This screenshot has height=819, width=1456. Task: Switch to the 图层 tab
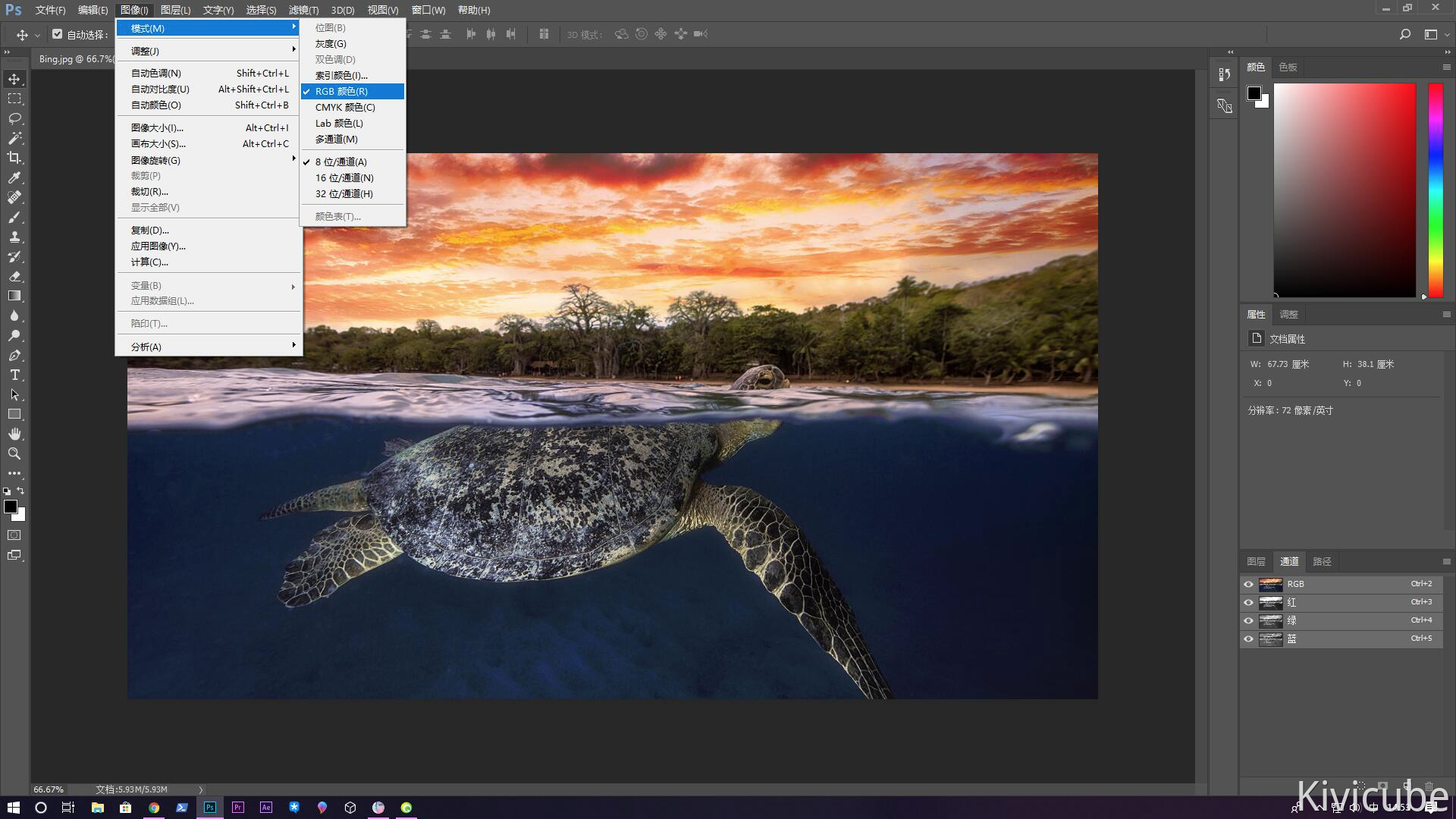click(x=1256, y=562)
